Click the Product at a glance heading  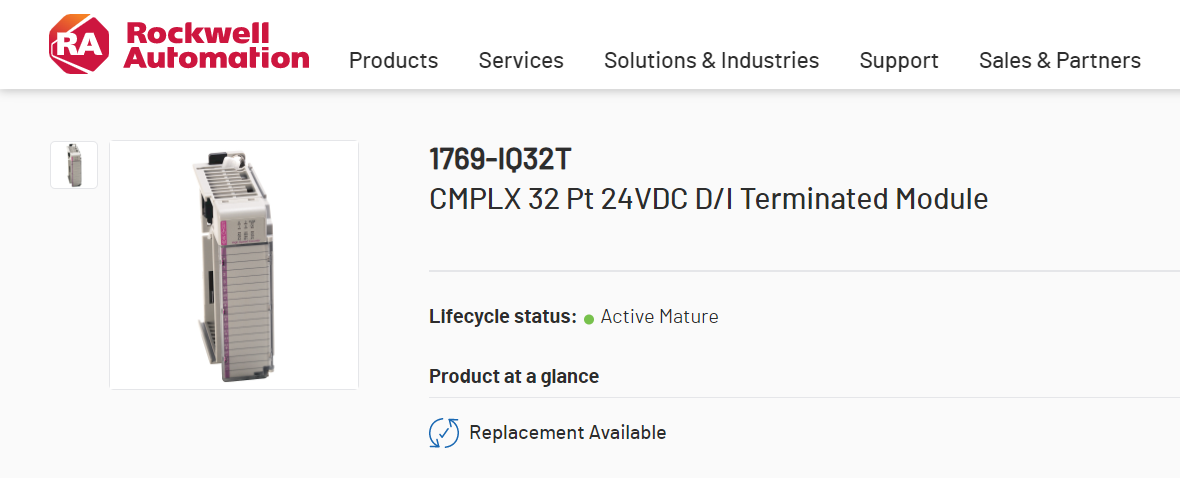point(514,376)
